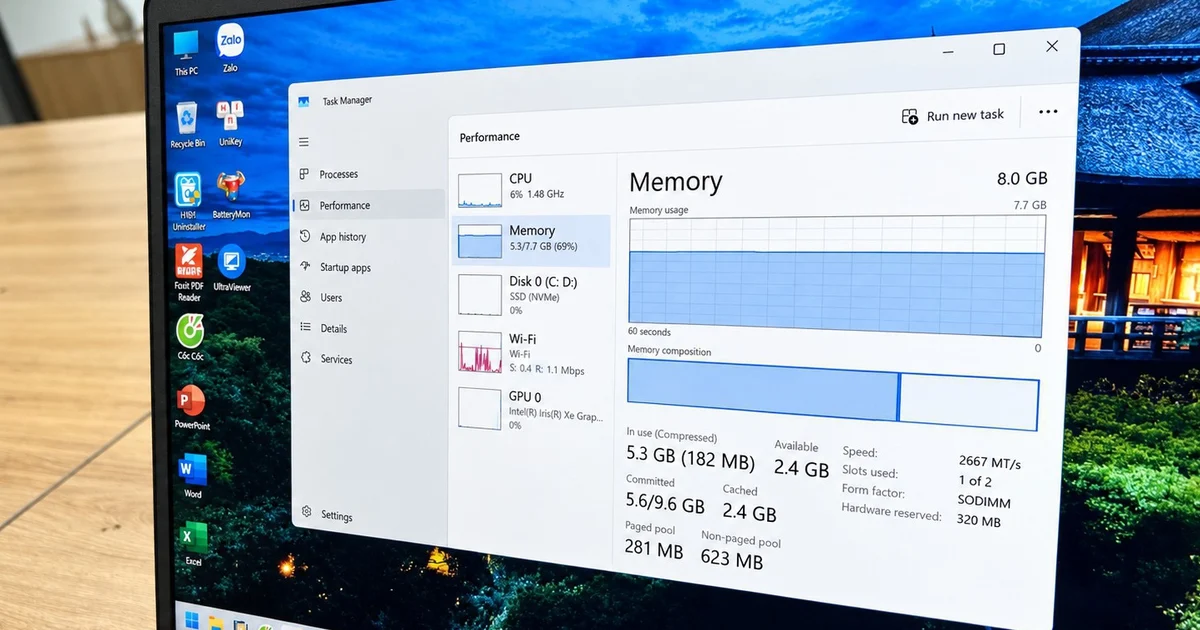Click the Paged pool "281 MB" value
Viewport: 1200px width, 630px height.
(x=653, y=550)
